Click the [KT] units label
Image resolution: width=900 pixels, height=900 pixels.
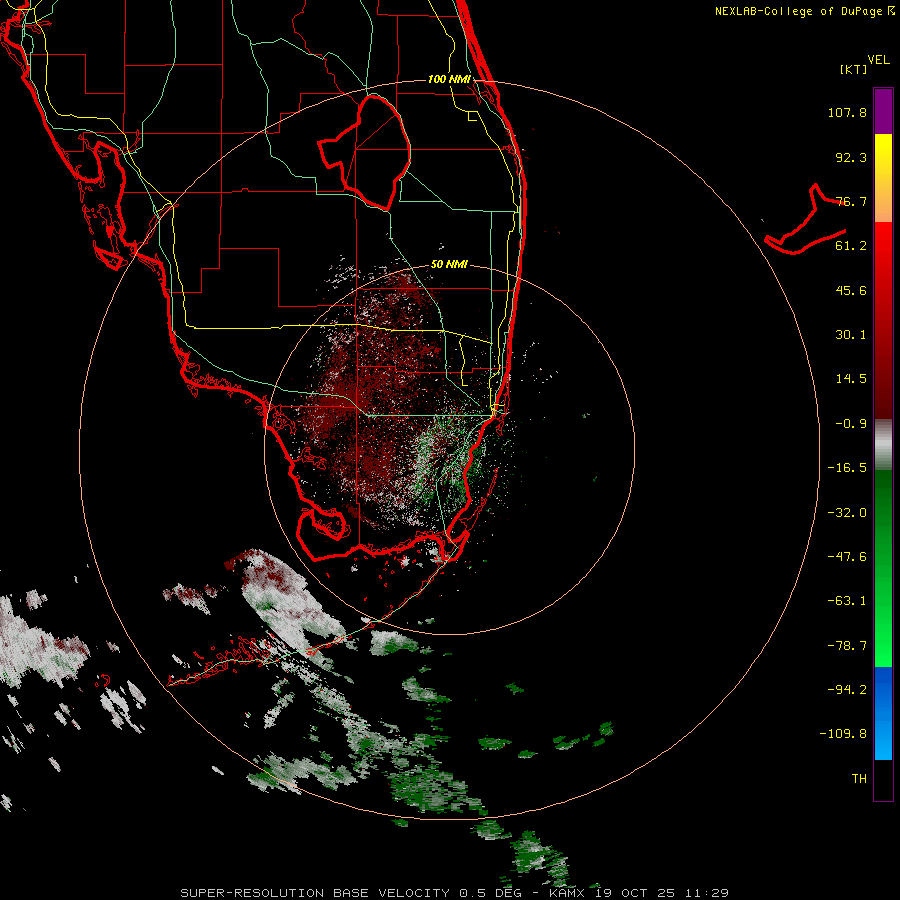click(854, 69)
